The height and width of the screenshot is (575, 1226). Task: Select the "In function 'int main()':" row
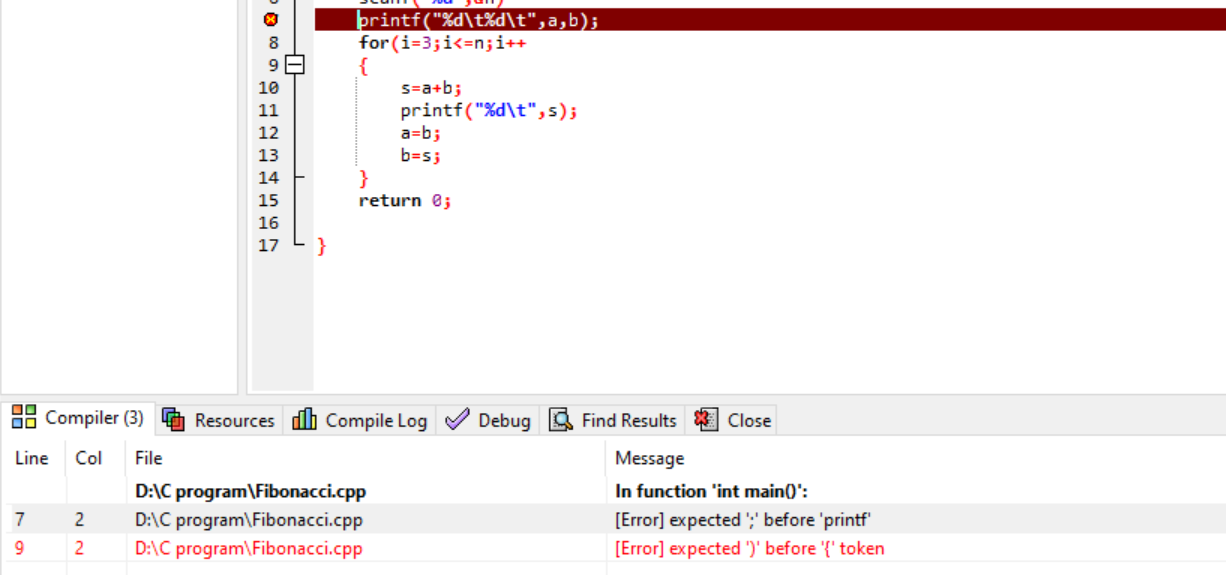click(x=712, y=491)
